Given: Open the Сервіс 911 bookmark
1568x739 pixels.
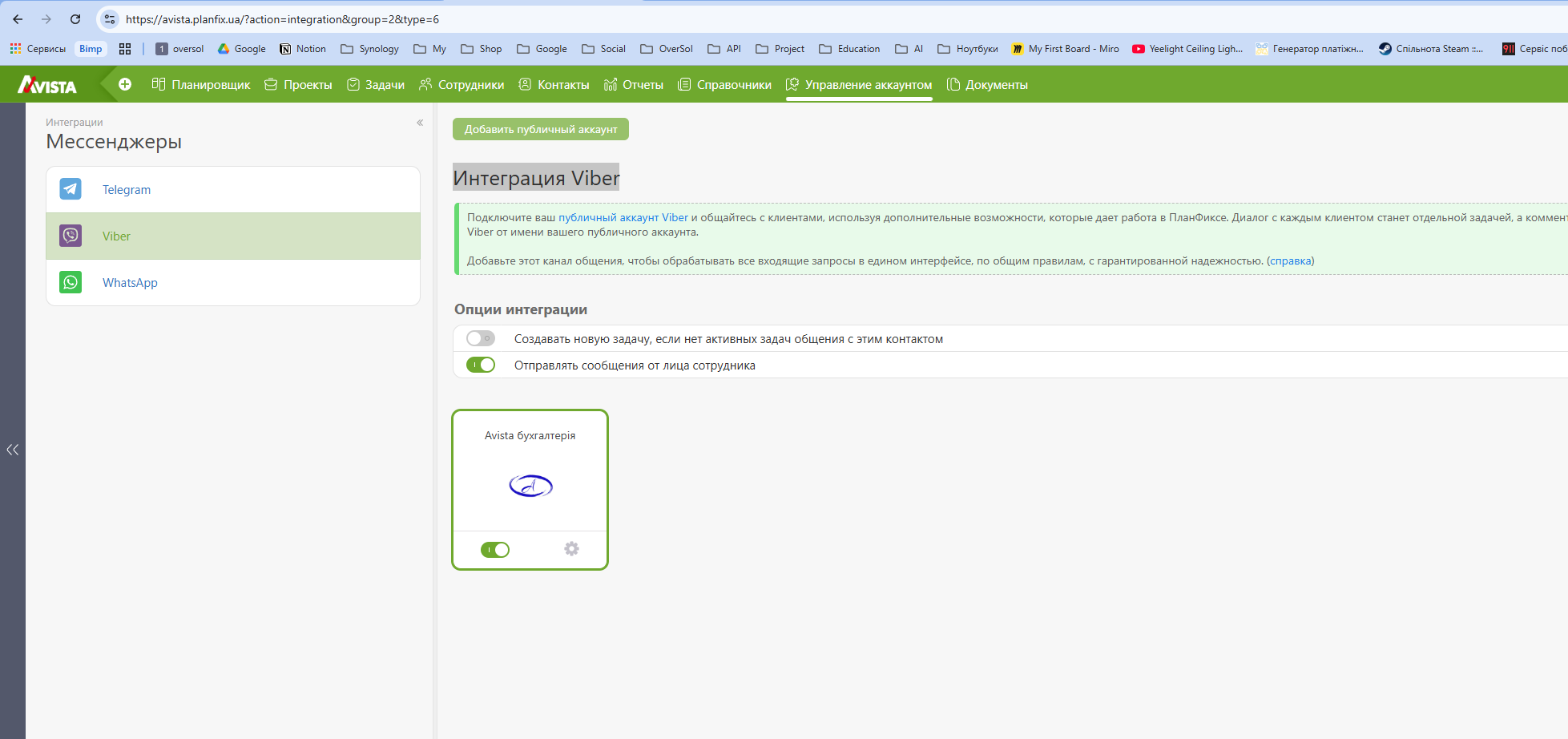Looking at the screenshot, I should pyautogui.click(x=1534, y=49).
